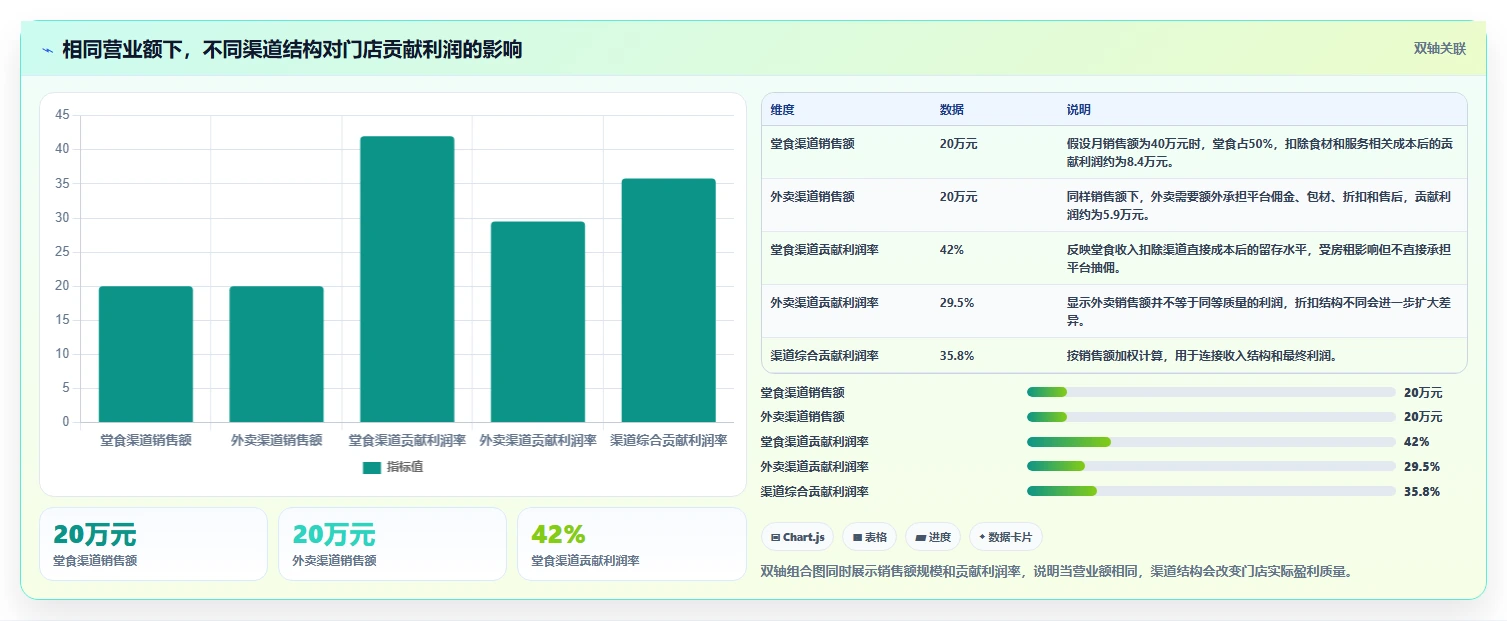Click the 堂食渠道销售额 progress bar
Image resolution: width=1507 pixels, height=621 pixels.
click(x=1211, y=392)
